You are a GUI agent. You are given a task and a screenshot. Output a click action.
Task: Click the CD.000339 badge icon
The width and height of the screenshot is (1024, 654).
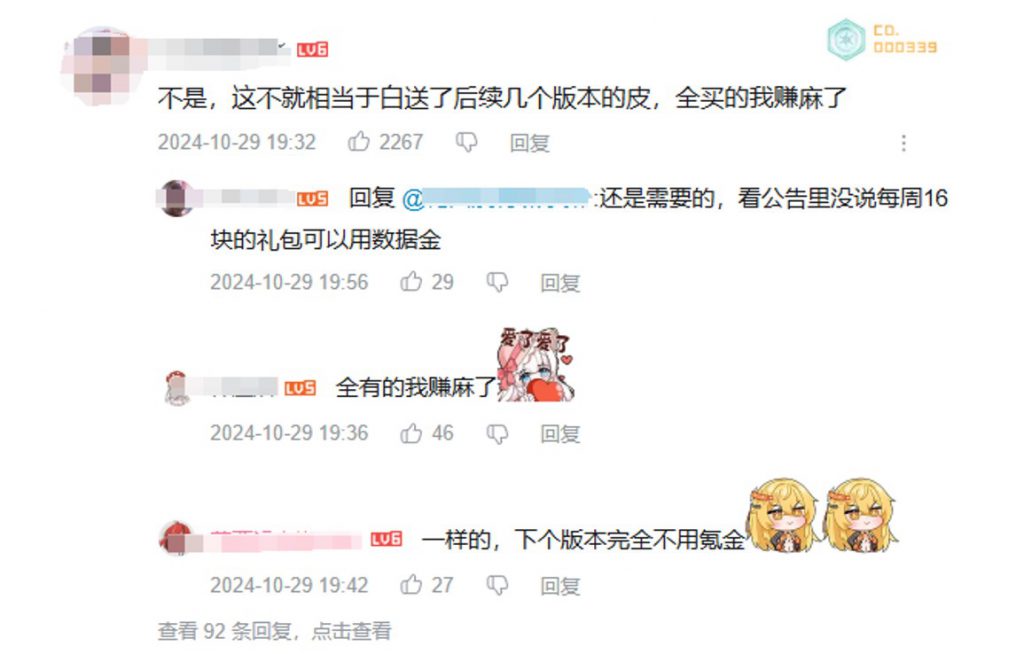[x=846, y=39]
